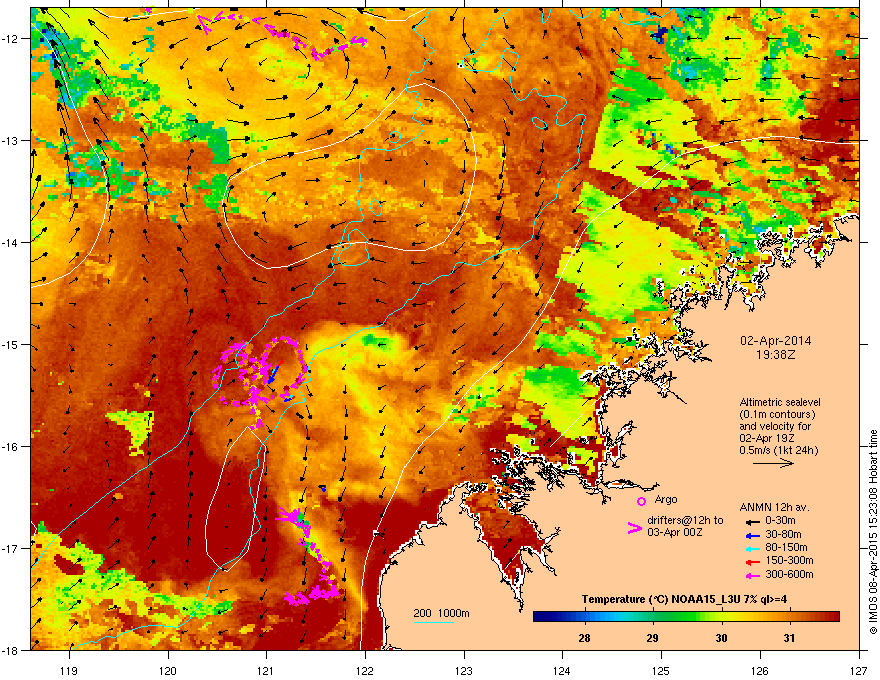Screen dimensions: 880x680
Task: Click the '200 1000m' bathymetry label
Action: pyautogui.click(x=441, y=613)
